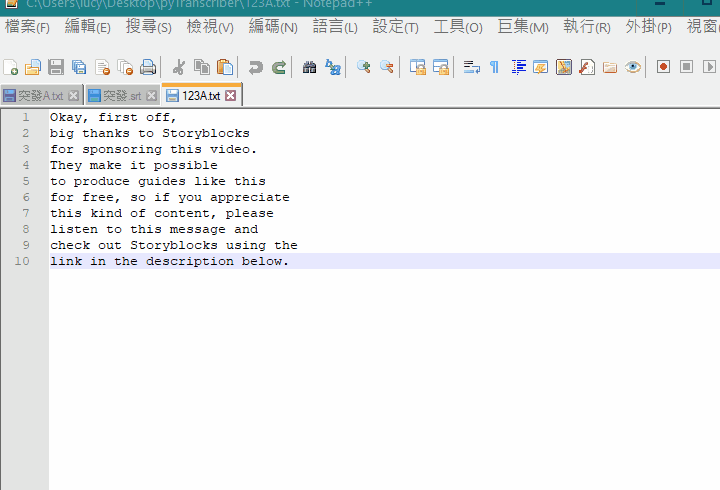Open the 搜尋(S) menu
The width and height of the screenshot is (720, 490).
148,27
